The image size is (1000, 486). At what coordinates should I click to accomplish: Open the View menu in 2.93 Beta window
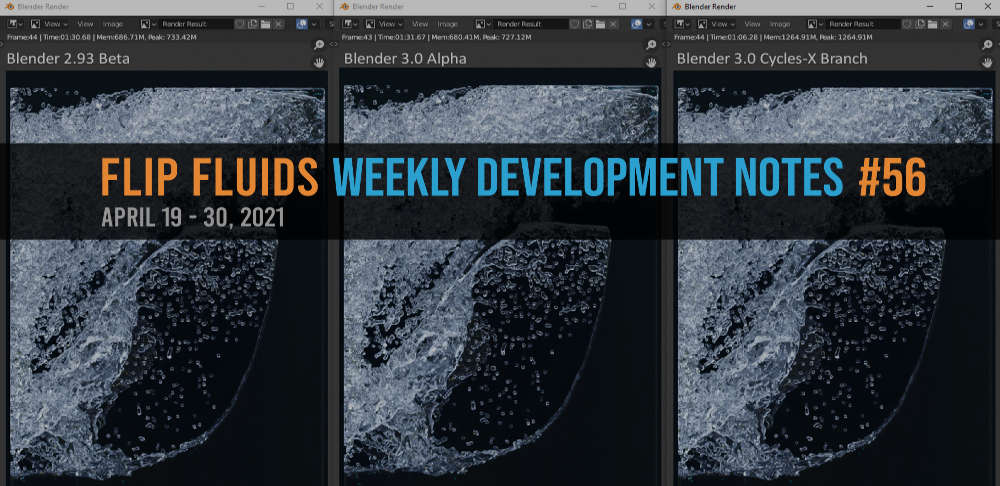(85, 24)
